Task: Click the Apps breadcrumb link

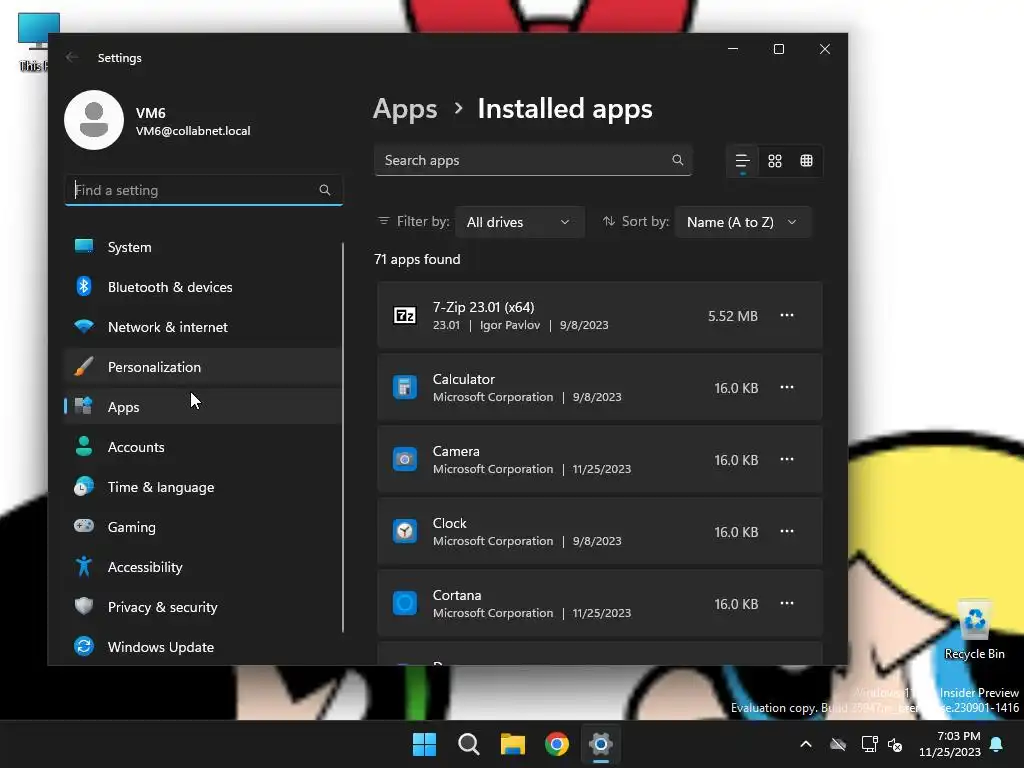Action: pyautogui.click(x=405, y=109)
